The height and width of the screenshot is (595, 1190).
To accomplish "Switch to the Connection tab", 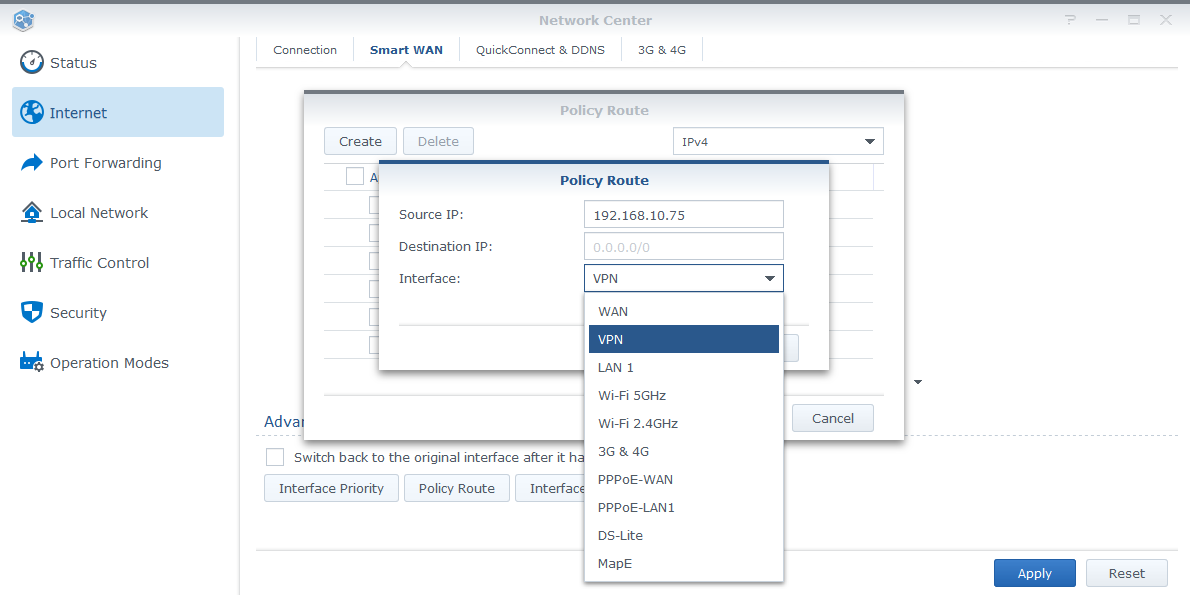I will [x=304, y=49].
